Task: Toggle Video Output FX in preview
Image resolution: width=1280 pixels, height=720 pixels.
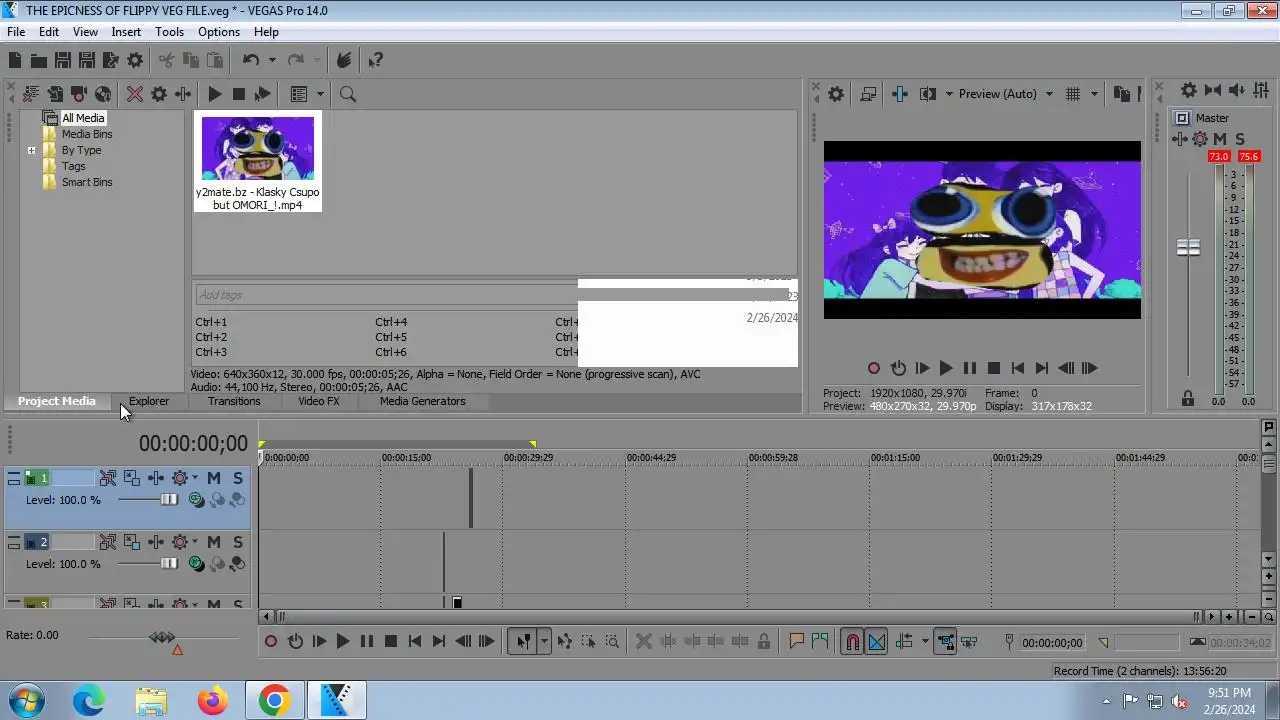Action: (899, 94)
